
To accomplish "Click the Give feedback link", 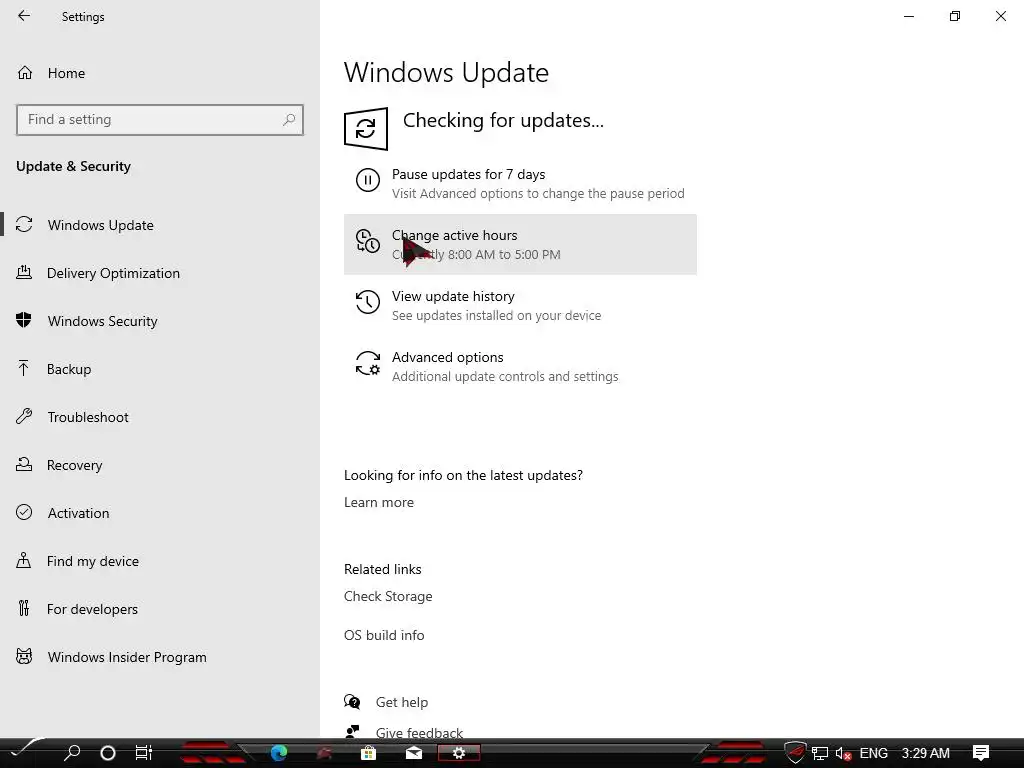I will coord(419,733).
